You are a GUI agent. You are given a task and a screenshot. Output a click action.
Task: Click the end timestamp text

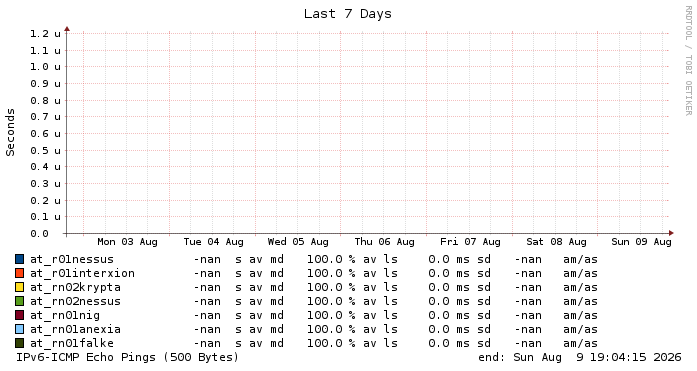coord(580,357)
